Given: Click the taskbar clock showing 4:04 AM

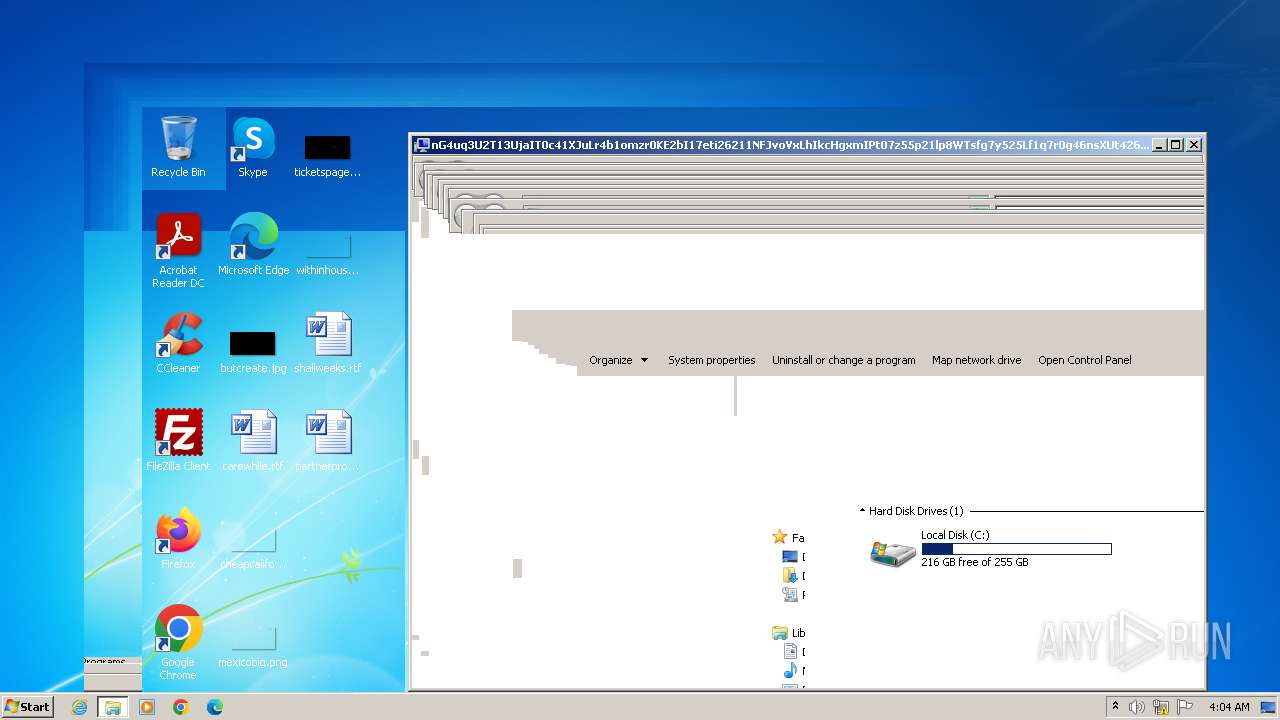Looking at the screenshot, I should point(1229,707).
